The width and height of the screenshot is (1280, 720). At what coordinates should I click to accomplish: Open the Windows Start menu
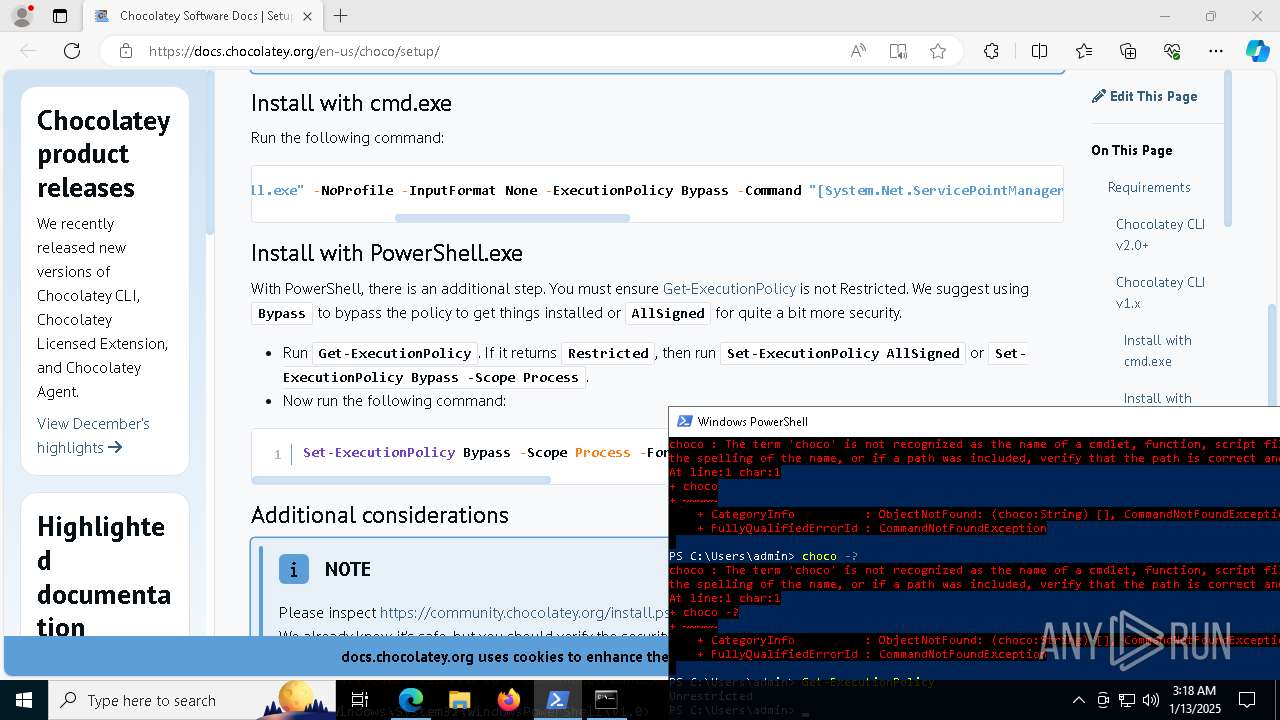[x=24, y=700]
